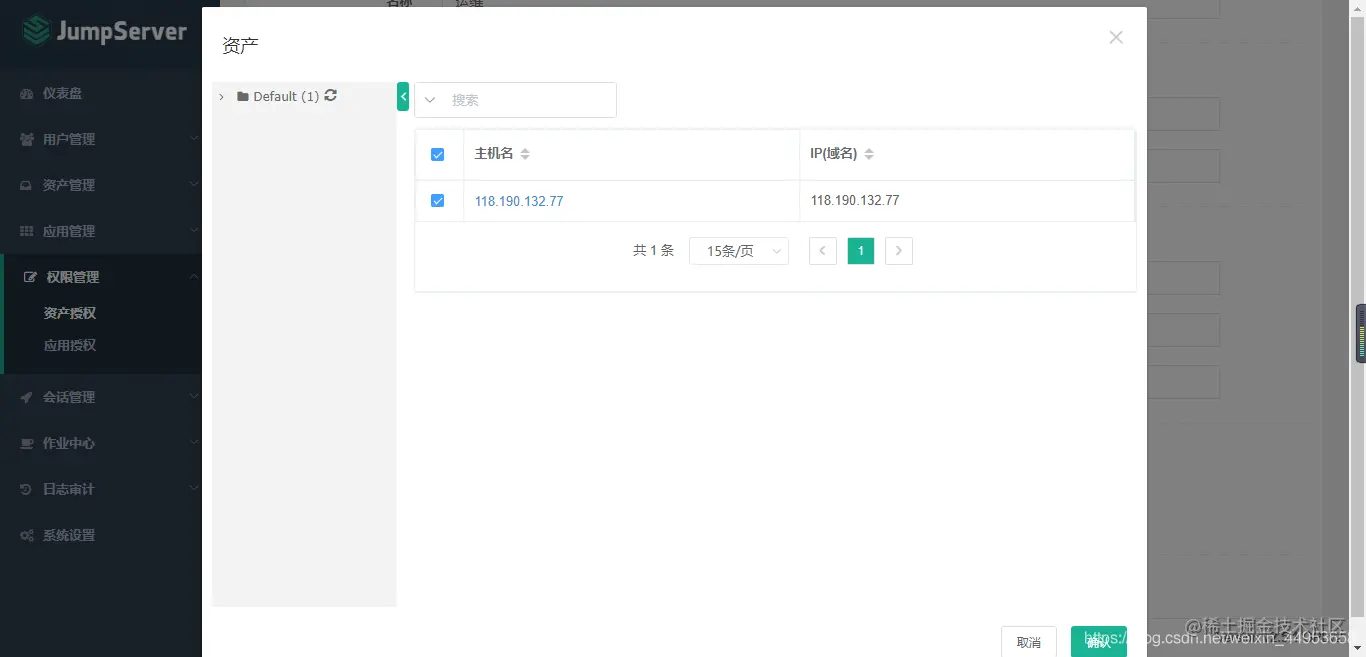Open the 15条/页 page size dropdown
1366x657 pixels.
739,251
